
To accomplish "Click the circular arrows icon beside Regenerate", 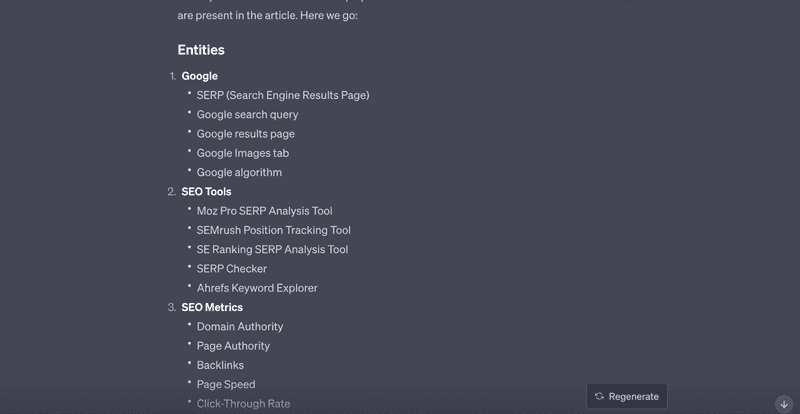I will pyautogui.click(x=599, y=396).
